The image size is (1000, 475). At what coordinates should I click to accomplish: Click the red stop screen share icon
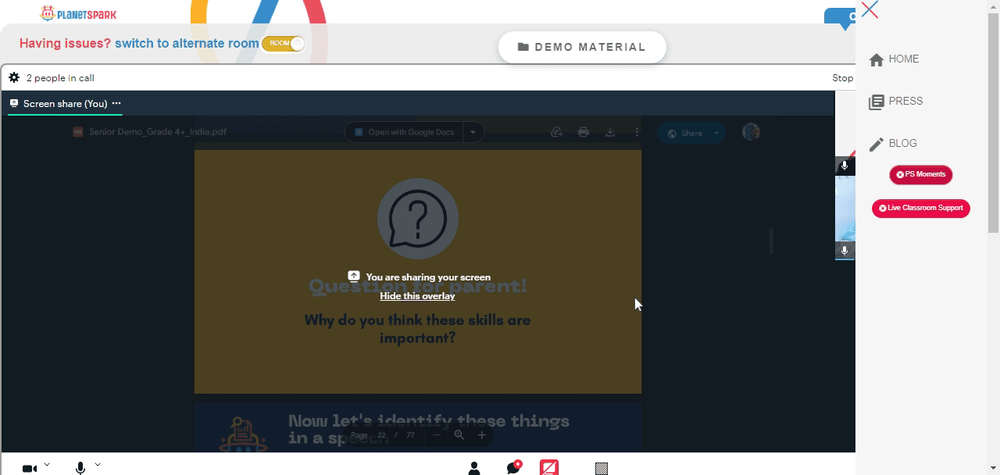coord(549,467)
